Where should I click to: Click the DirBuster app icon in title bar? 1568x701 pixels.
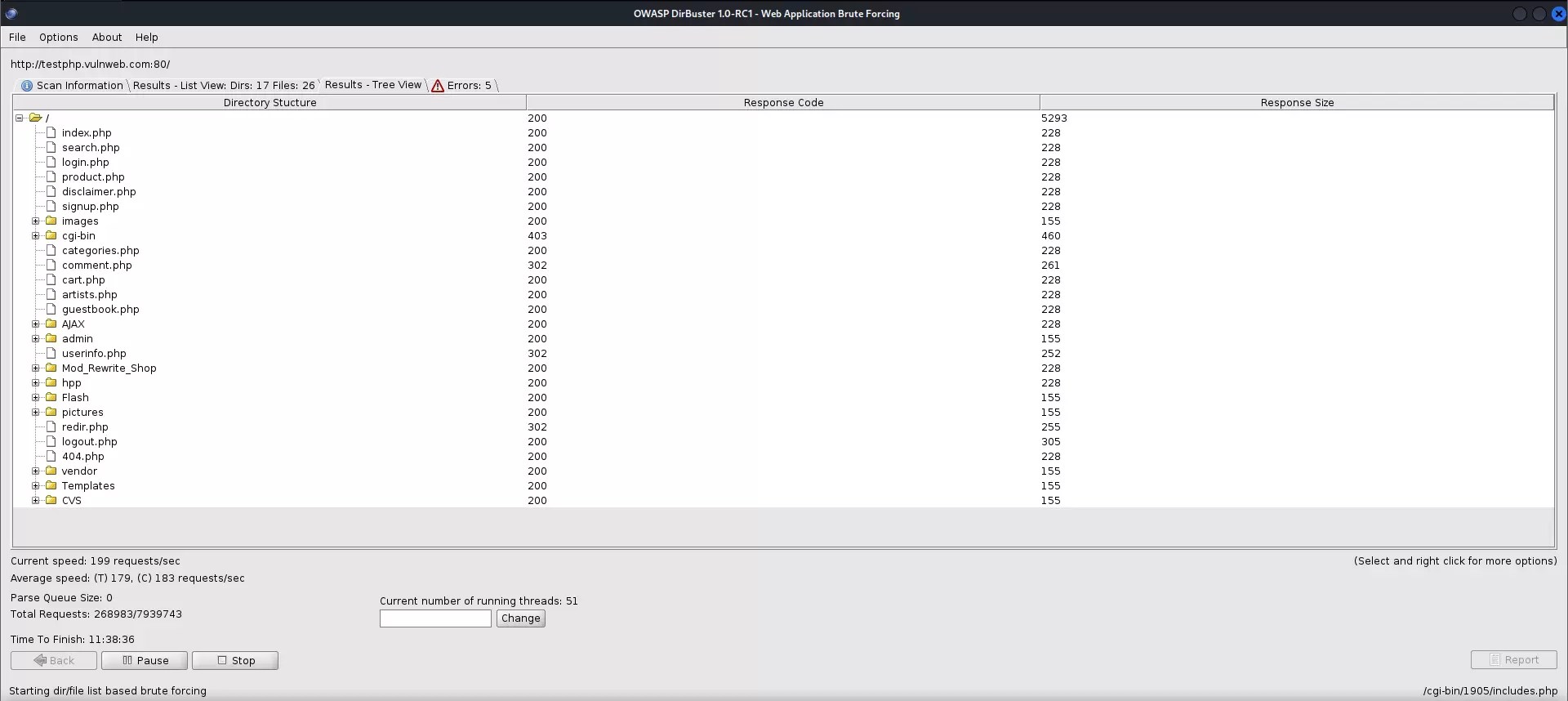point(11,13)
